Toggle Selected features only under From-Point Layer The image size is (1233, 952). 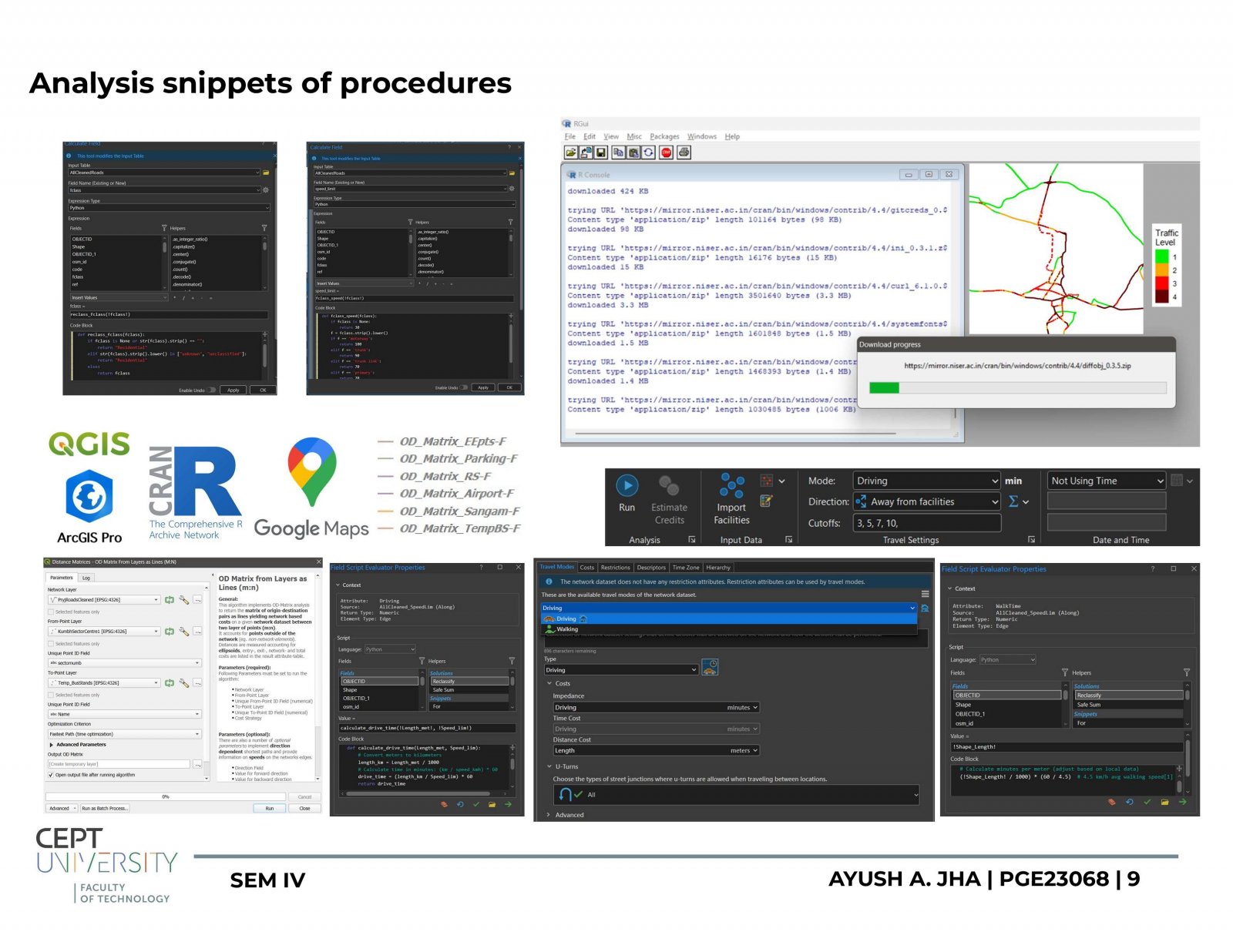coord(51,644)
